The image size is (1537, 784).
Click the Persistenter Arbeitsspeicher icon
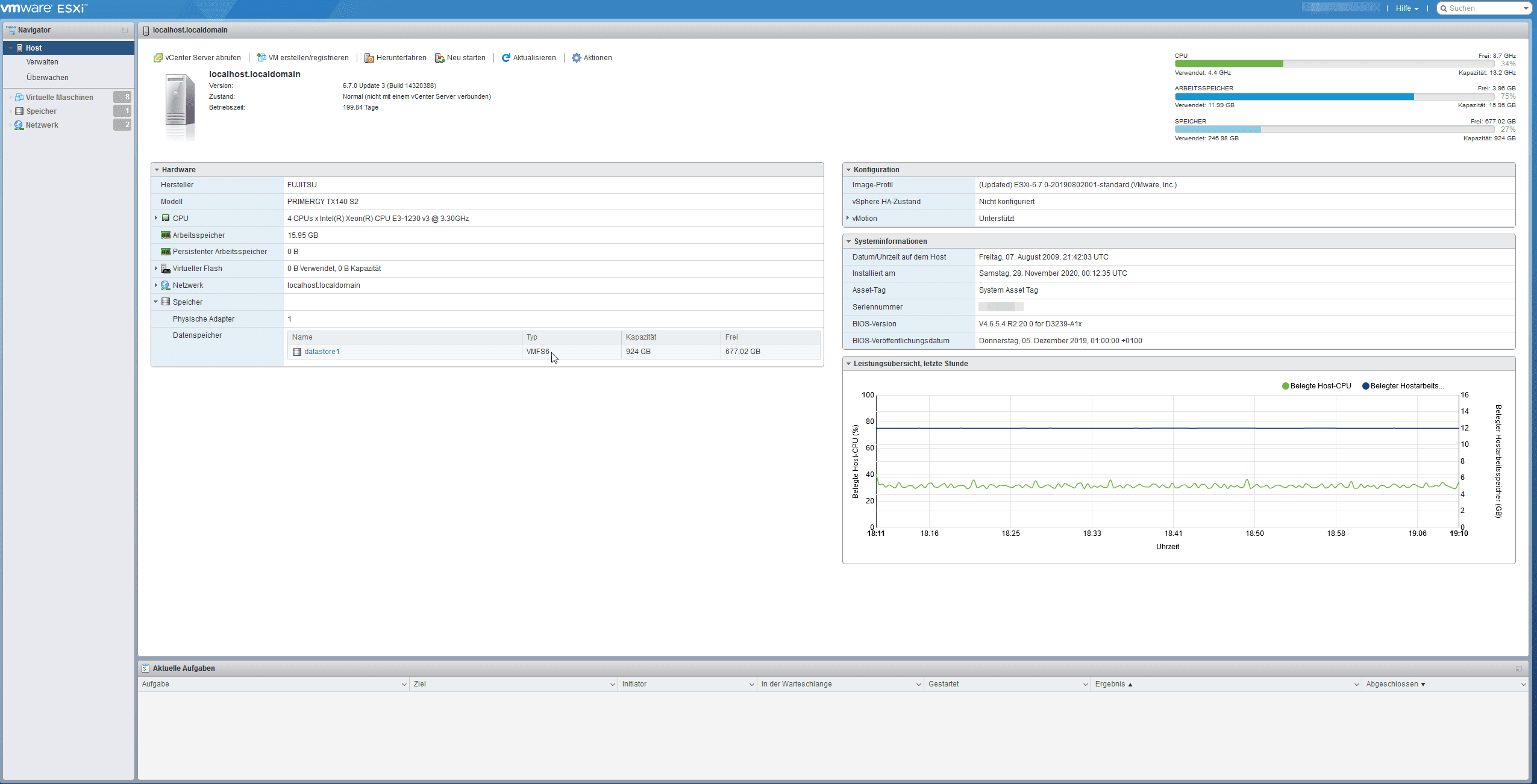(x=166, y=252)
